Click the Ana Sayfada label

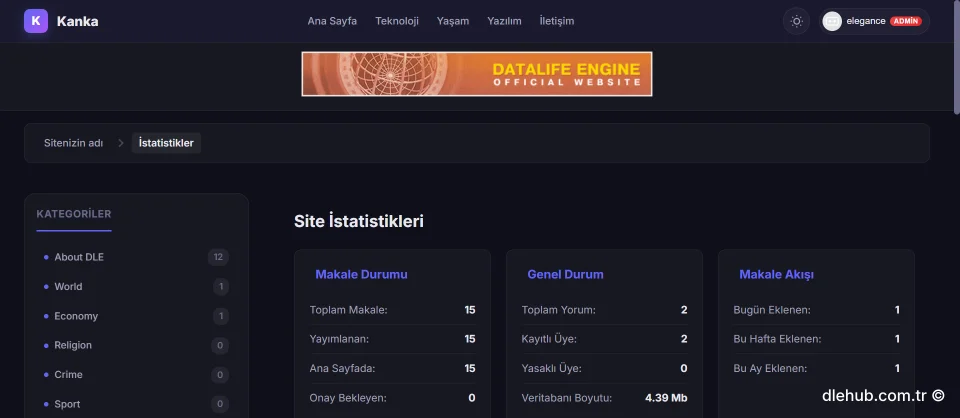342,368
